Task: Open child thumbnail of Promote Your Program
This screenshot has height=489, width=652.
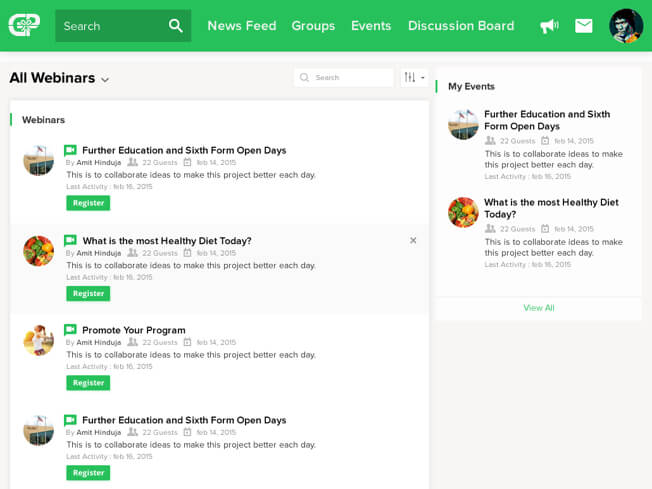Action: pos(39,341)
